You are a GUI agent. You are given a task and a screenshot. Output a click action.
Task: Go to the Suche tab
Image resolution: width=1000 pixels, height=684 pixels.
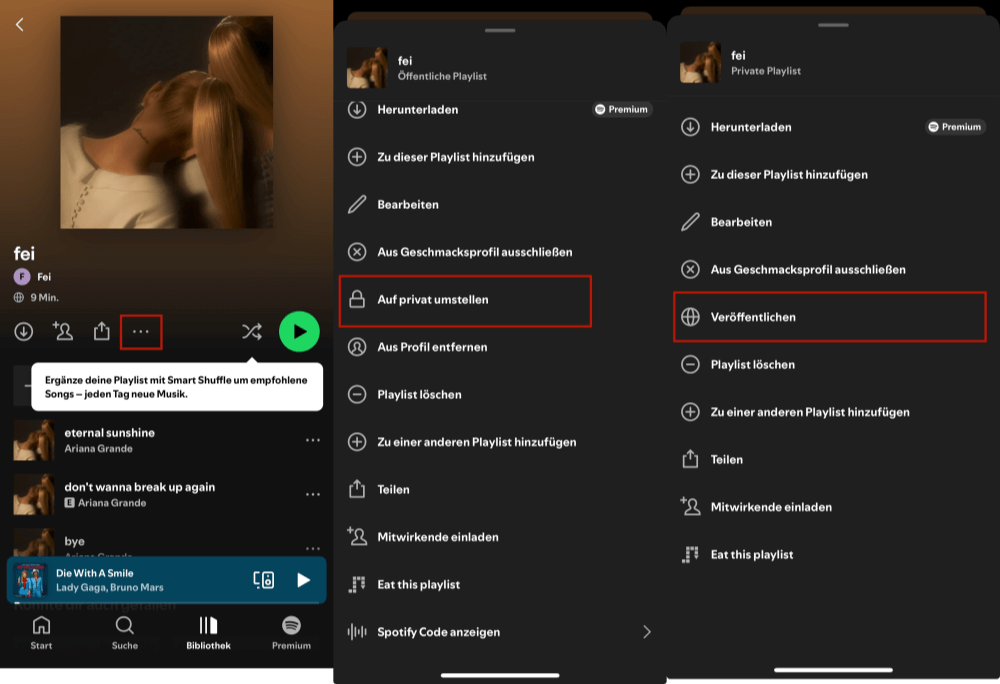[x=124, y=632]
